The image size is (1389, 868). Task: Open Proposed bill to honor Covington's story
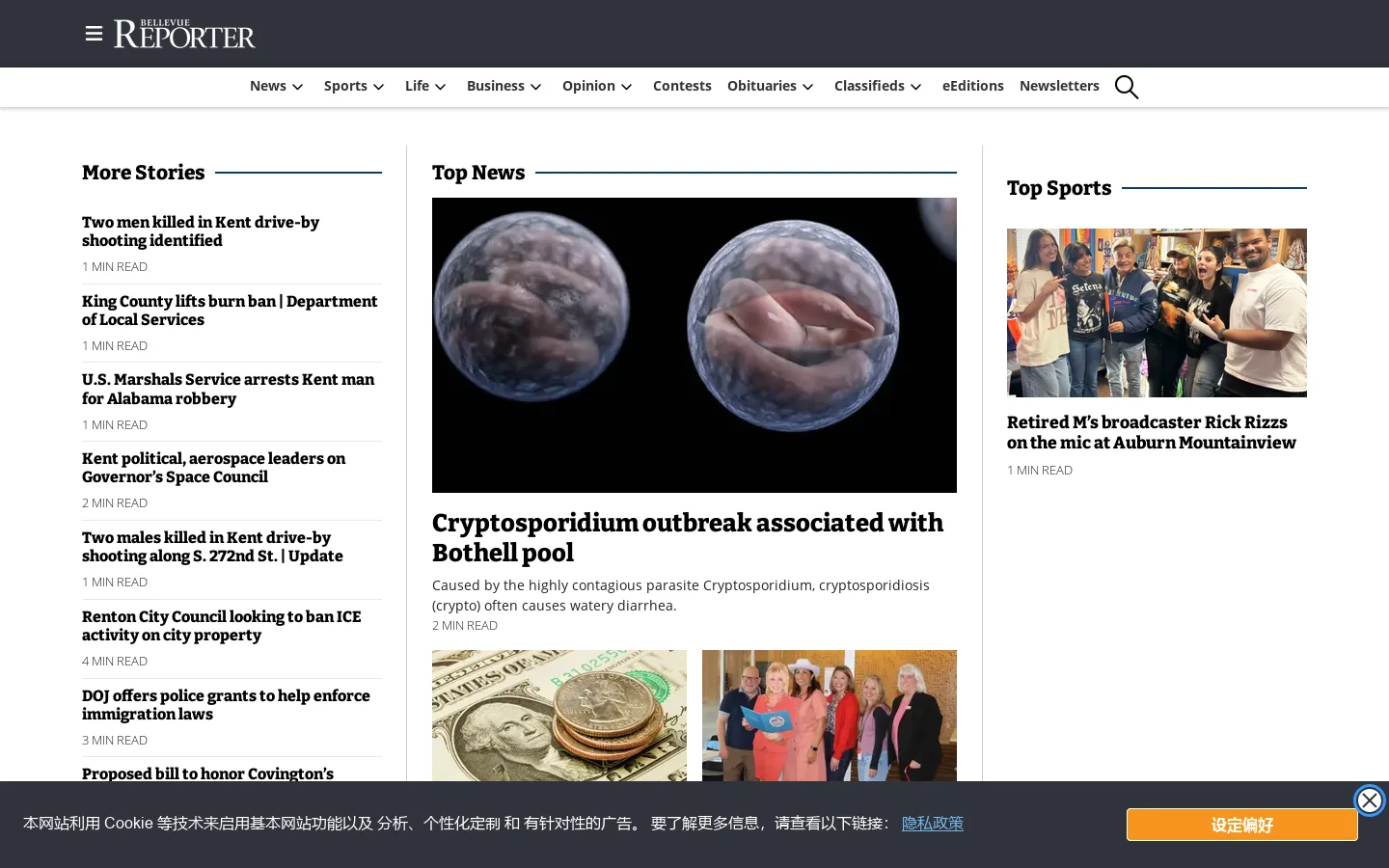[x=207, y=773]
